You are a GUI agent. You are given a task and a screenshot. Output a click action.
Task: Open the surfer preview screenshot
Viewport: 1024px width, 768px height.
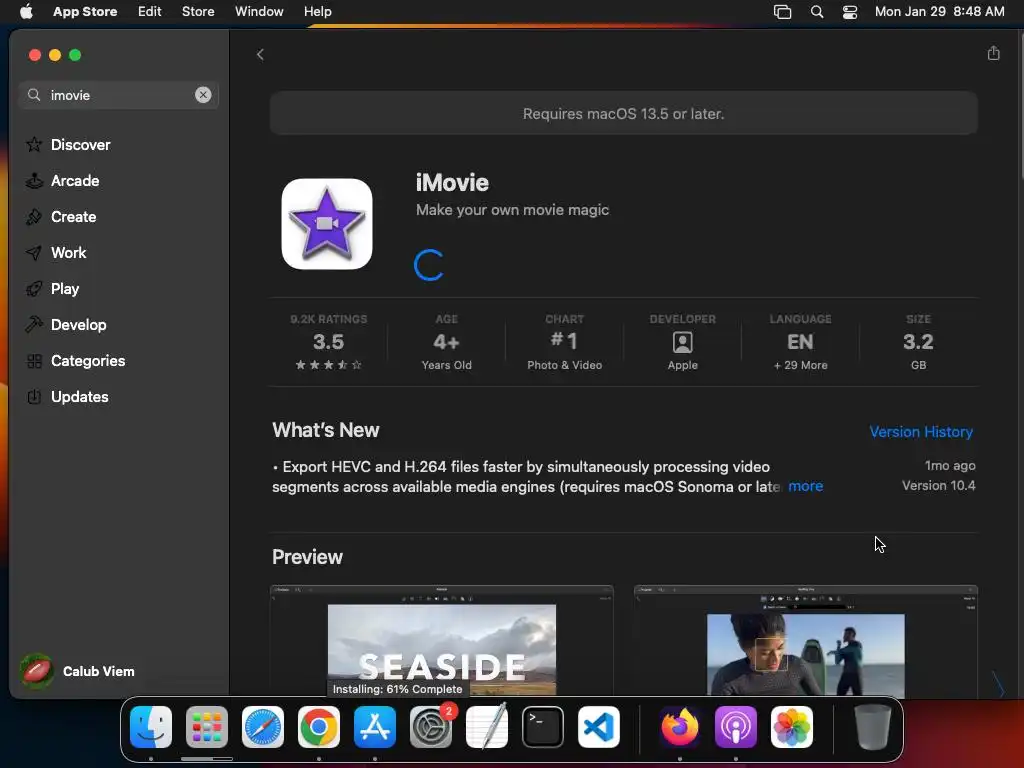[x=805, y=640]
